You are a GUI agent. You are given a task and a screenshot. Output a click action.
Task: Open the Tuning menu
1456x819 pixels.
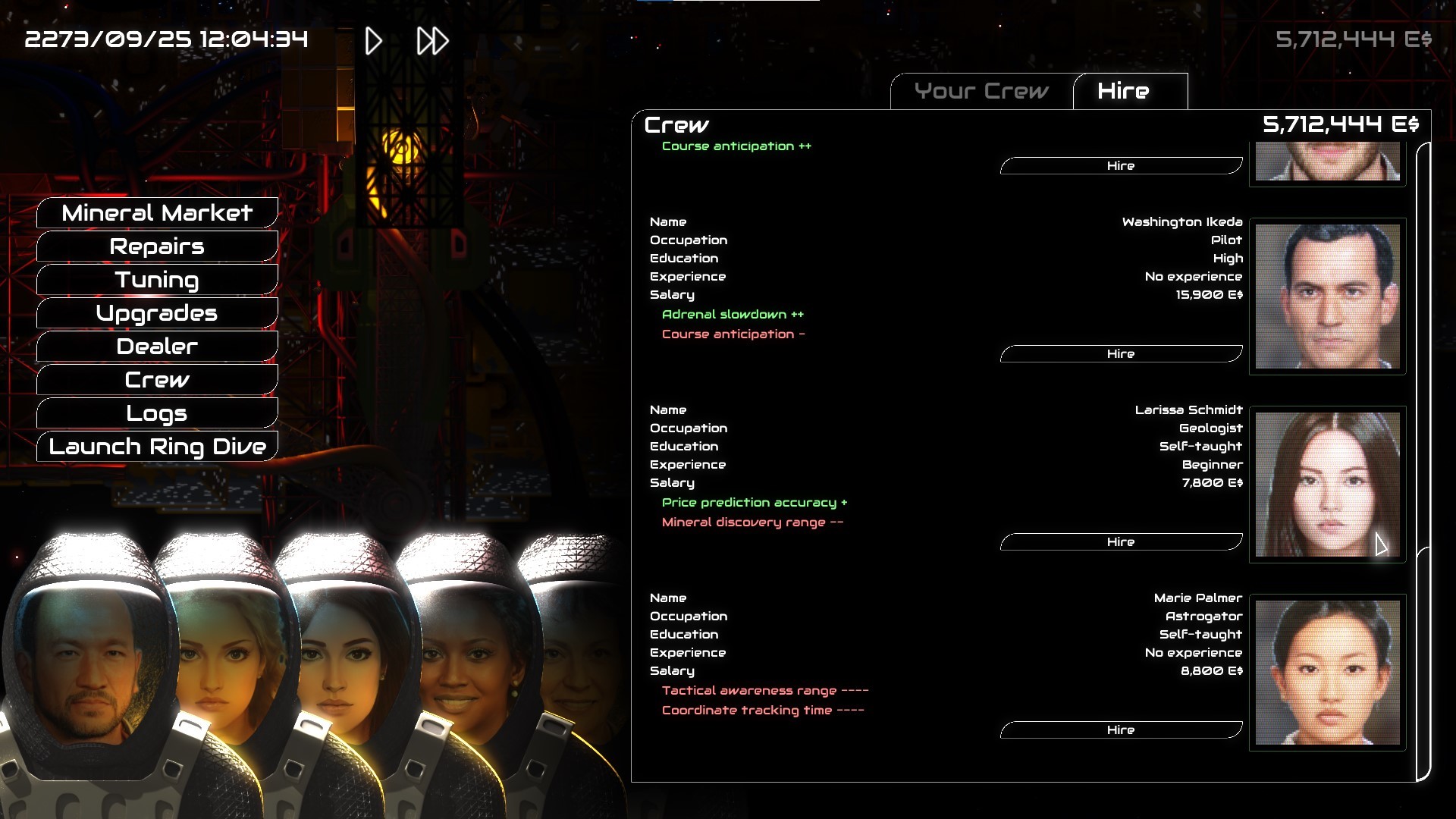click(157, 280)
